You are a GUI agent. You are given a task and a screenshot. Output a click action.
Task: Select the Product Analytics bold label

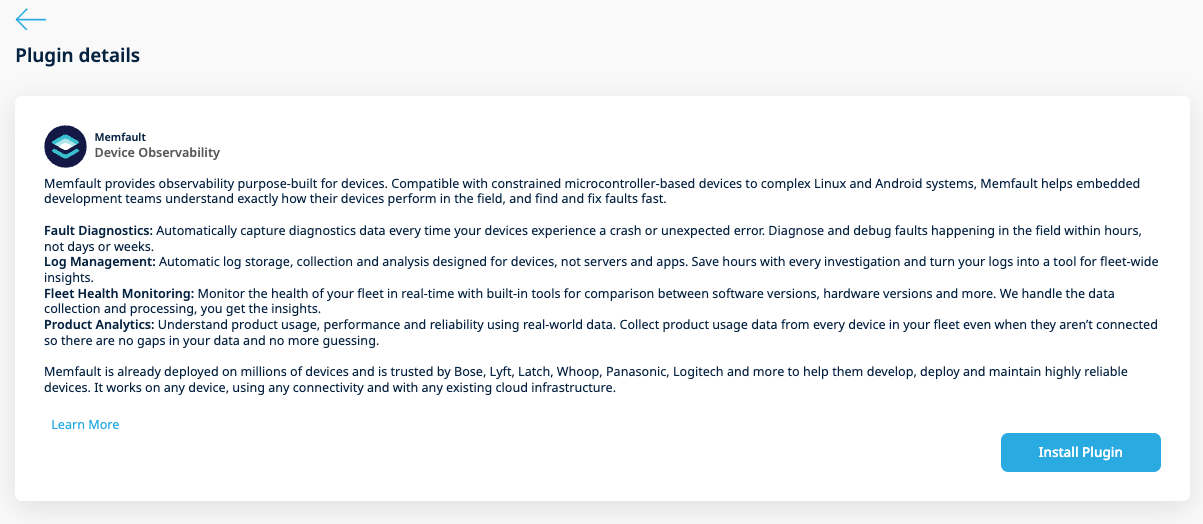pos(100,325)
